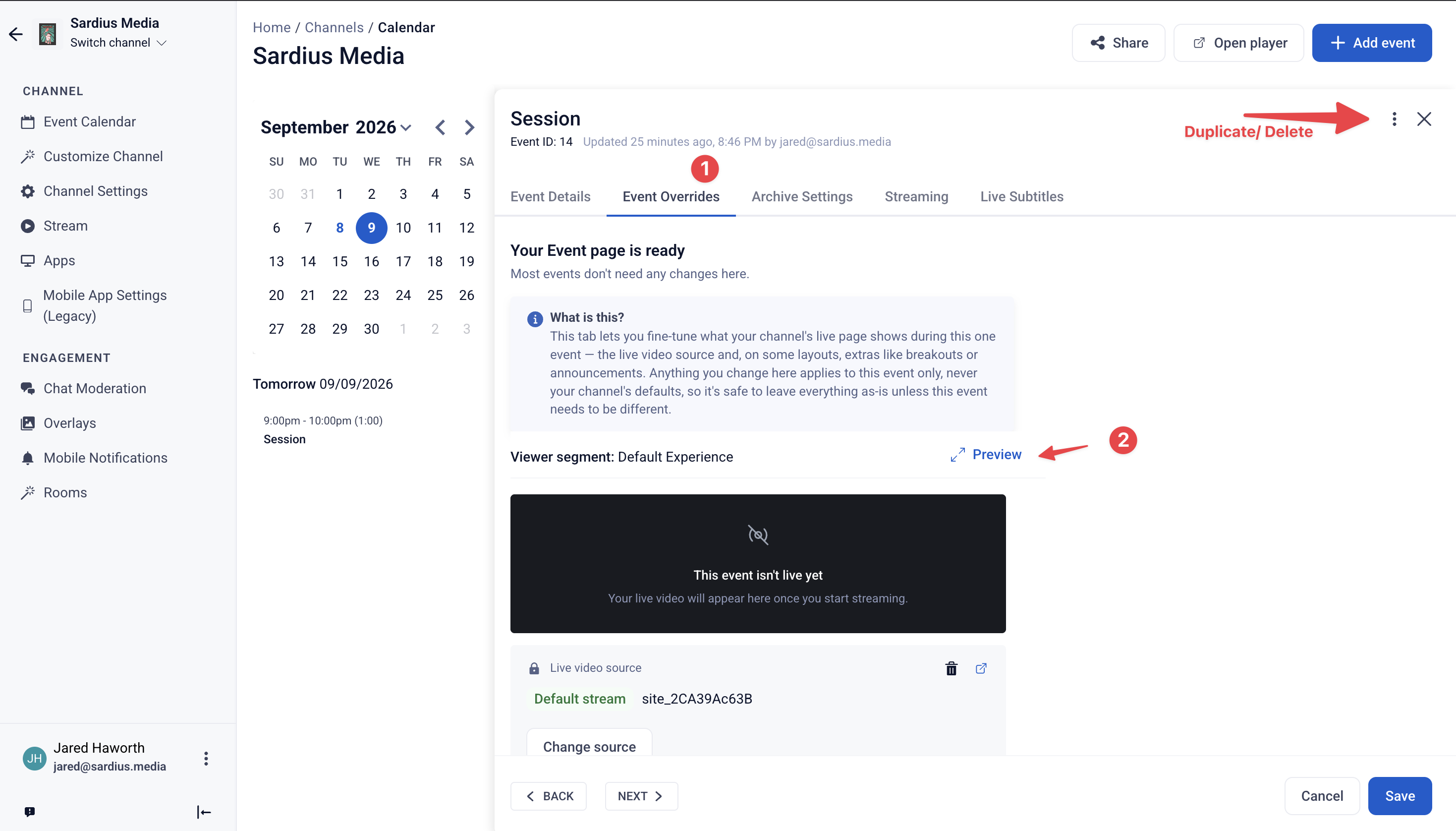The height and width of the screenshot is (831, 1456).
Task: Save the session changes
Action: point(1400,796)
